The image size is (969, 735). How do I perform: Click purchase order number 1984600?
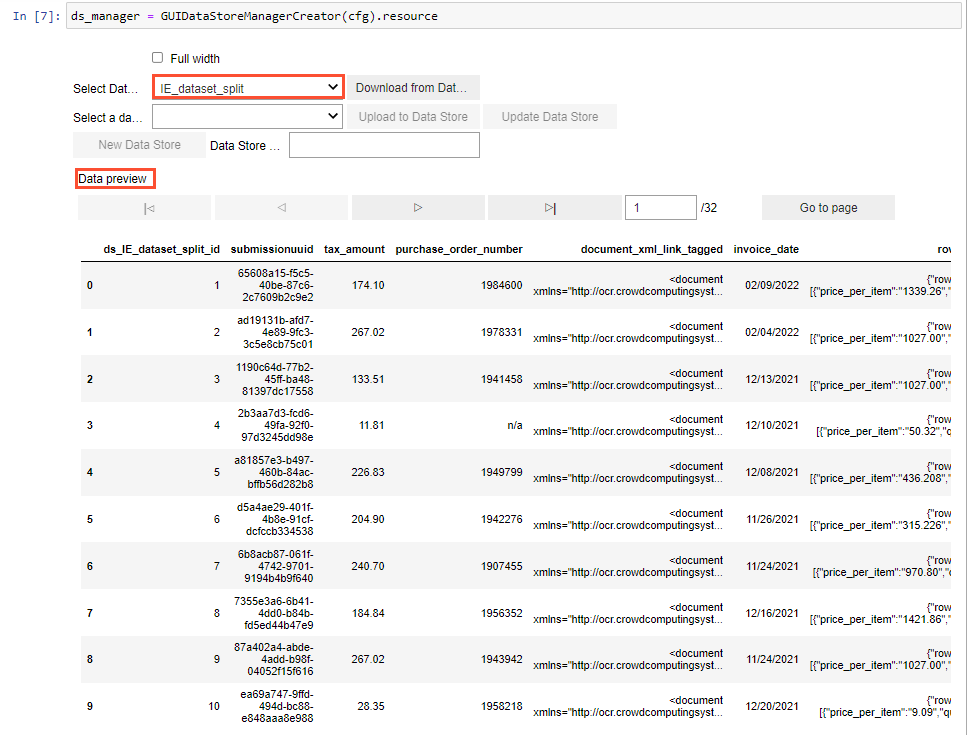pos(501,285)
